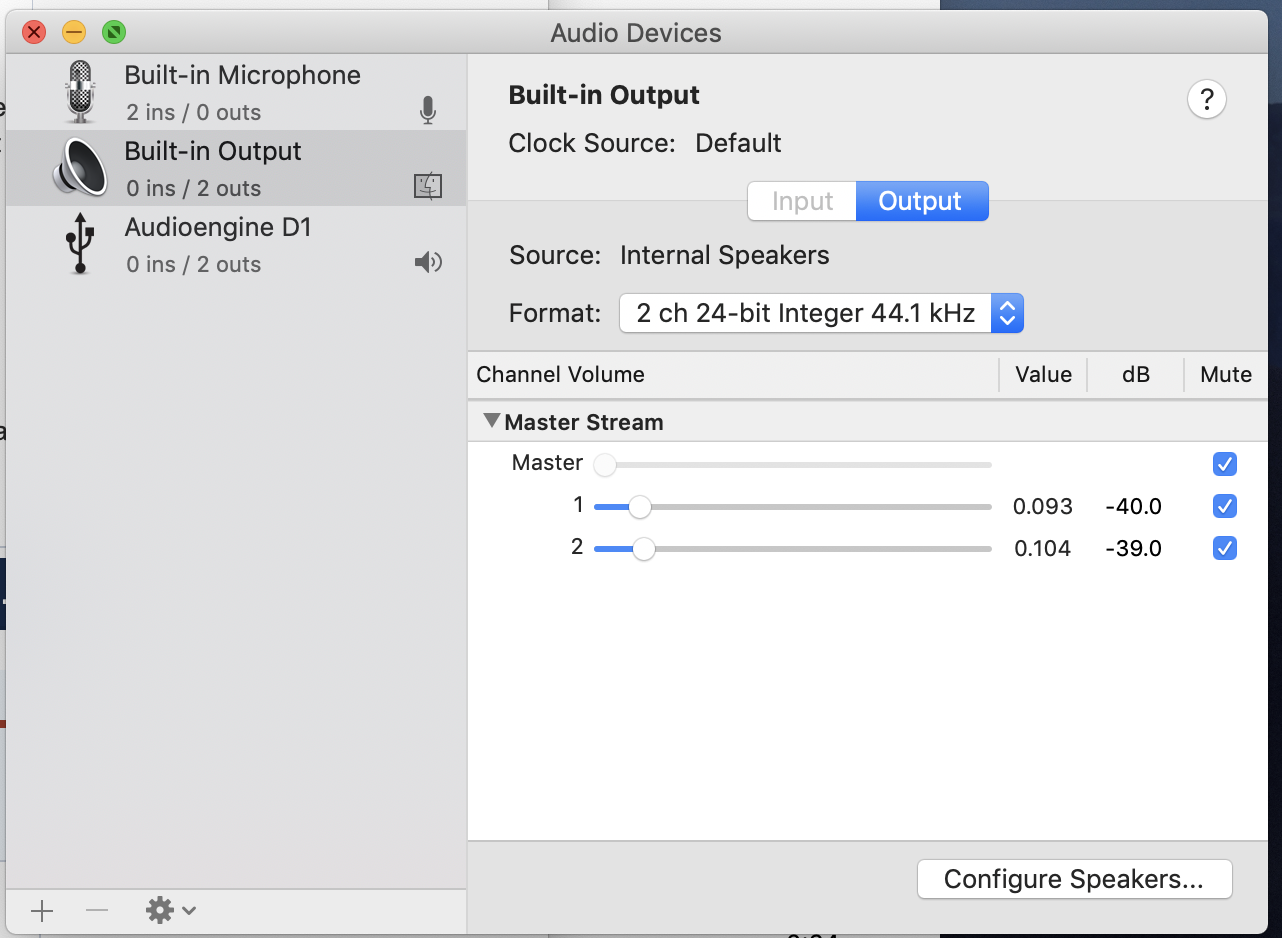
Task: Toggle mute checkbox for channel 1
Action: click(1224, 506)
